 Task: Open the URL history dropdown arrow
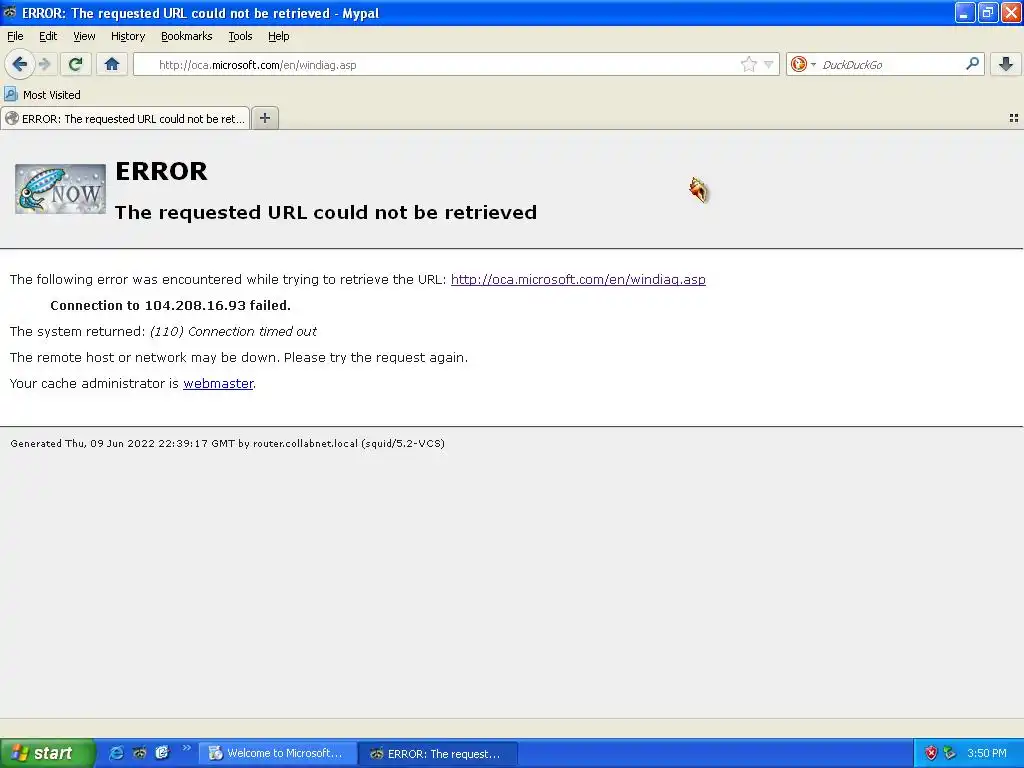(x=768, y=64)
